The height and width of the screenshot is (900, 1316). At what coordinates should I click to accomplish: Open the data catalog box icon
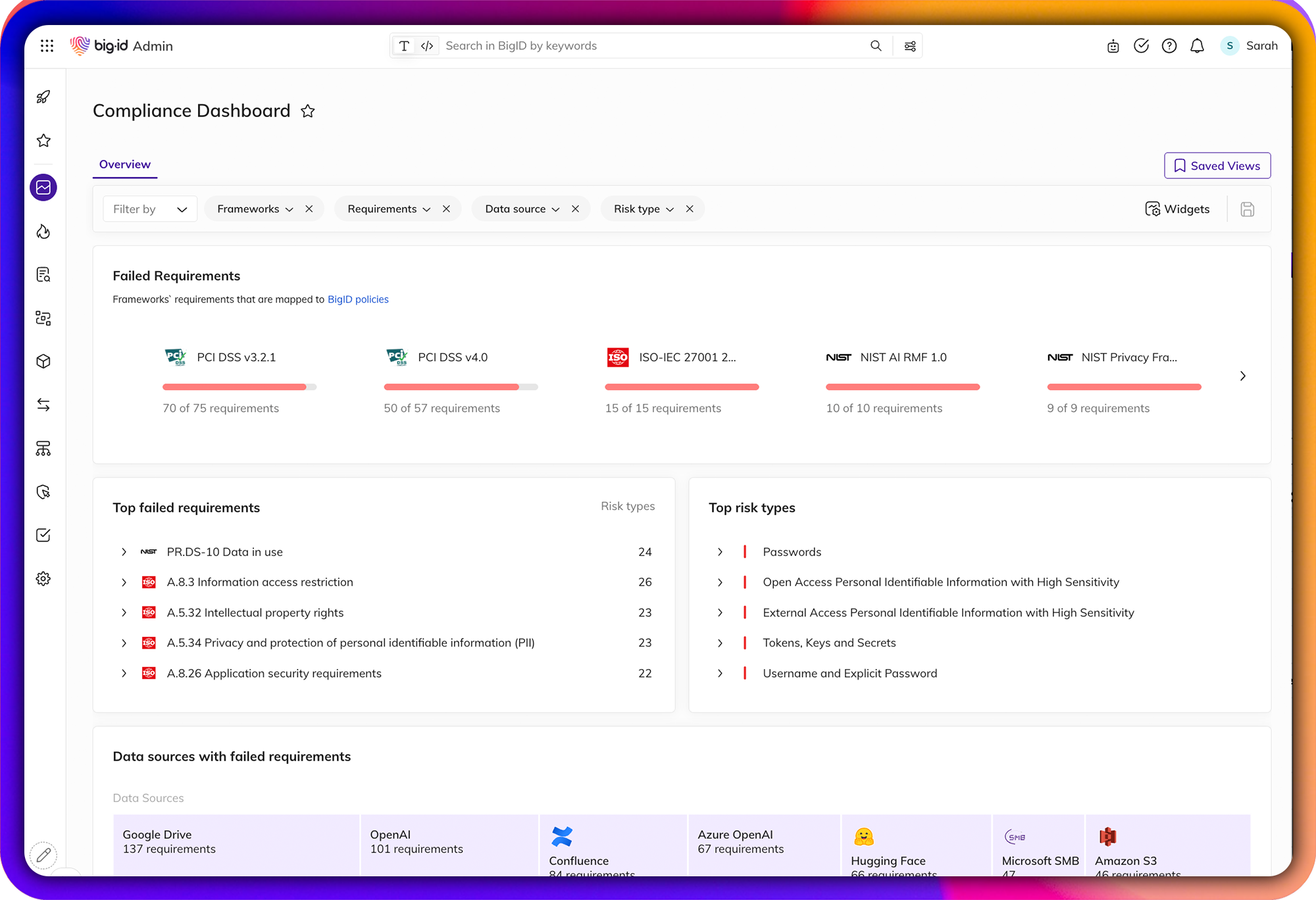point(43,361)
